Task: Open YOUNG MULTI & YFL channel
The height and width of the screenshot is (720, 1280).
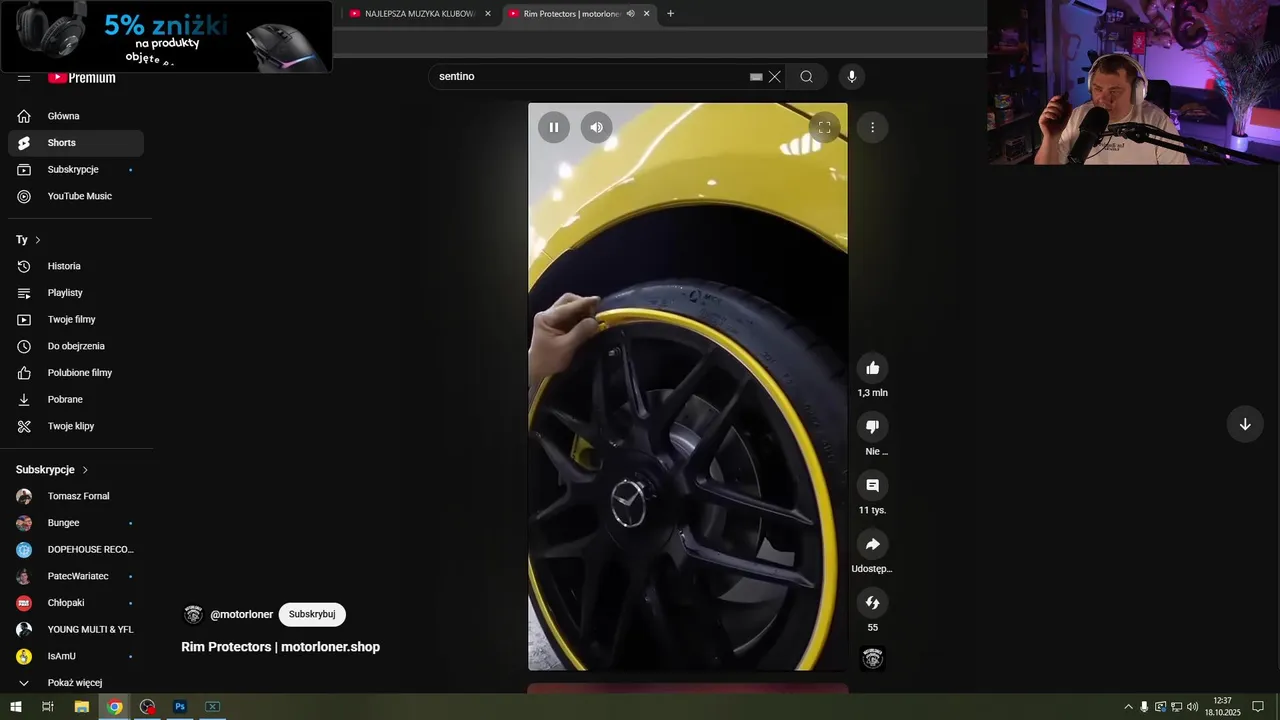Action: tap(76, 629)
